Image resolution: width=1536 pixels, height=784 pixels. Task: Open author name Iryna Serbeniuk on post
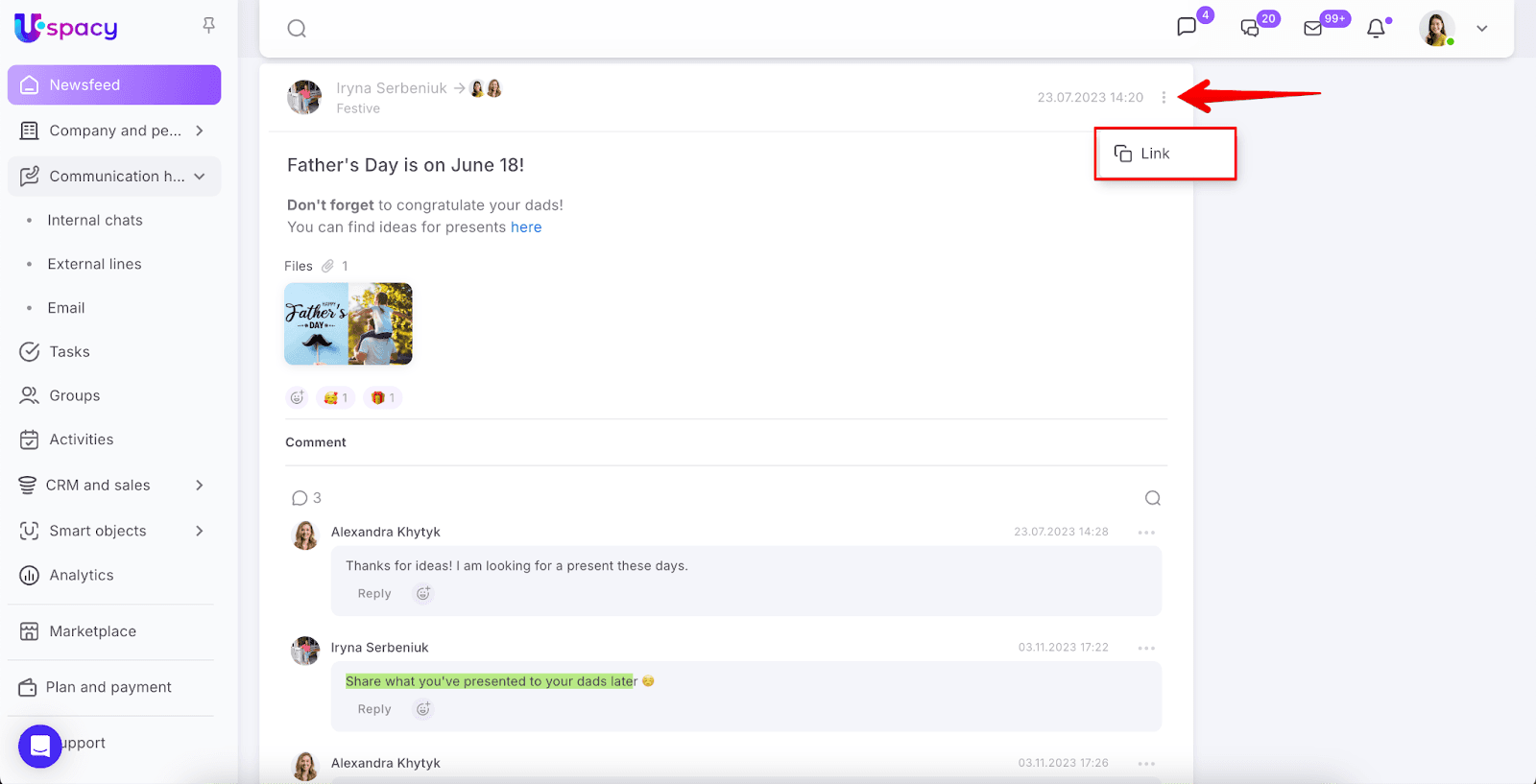coord(392,88)
